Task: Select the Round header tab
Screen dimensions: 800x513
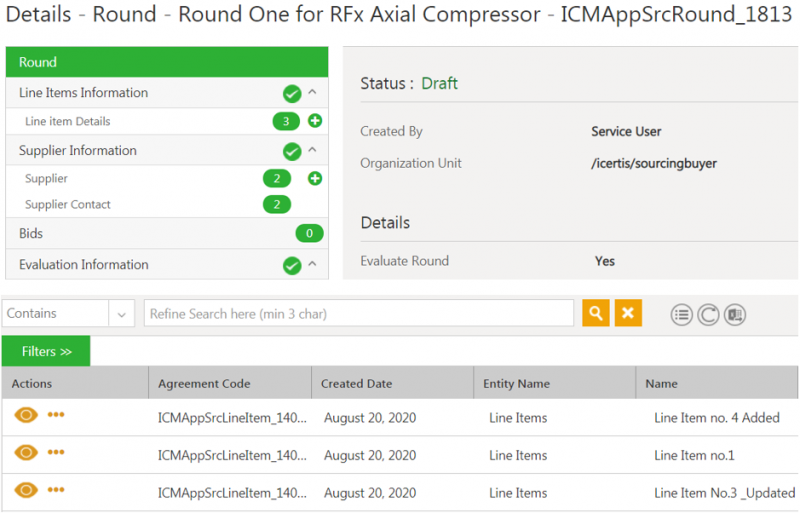Action: click(x=167, y=62)
